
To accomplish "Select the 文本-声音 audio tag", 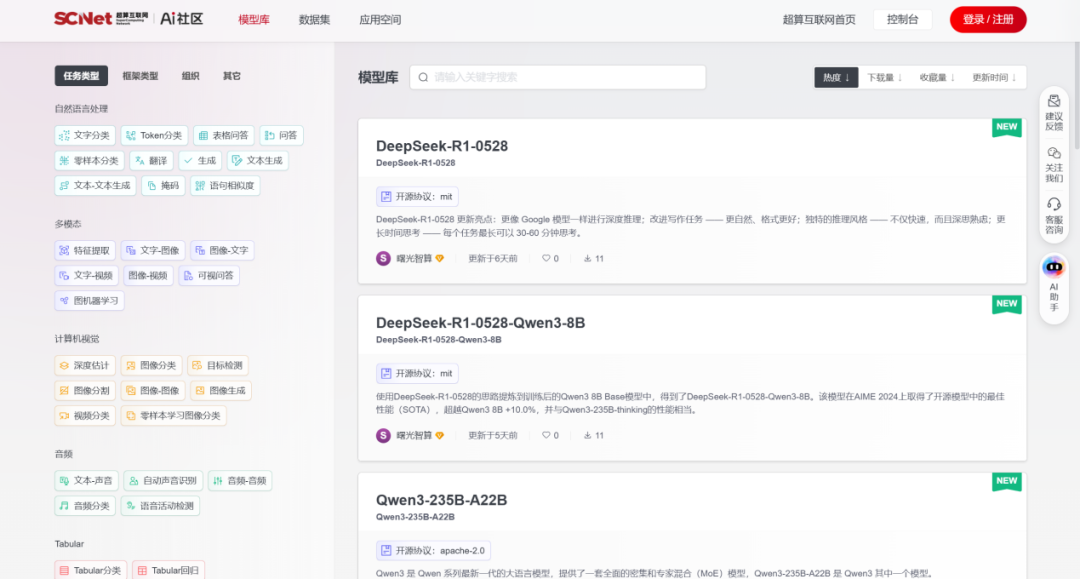I will (x=87, y=481).
